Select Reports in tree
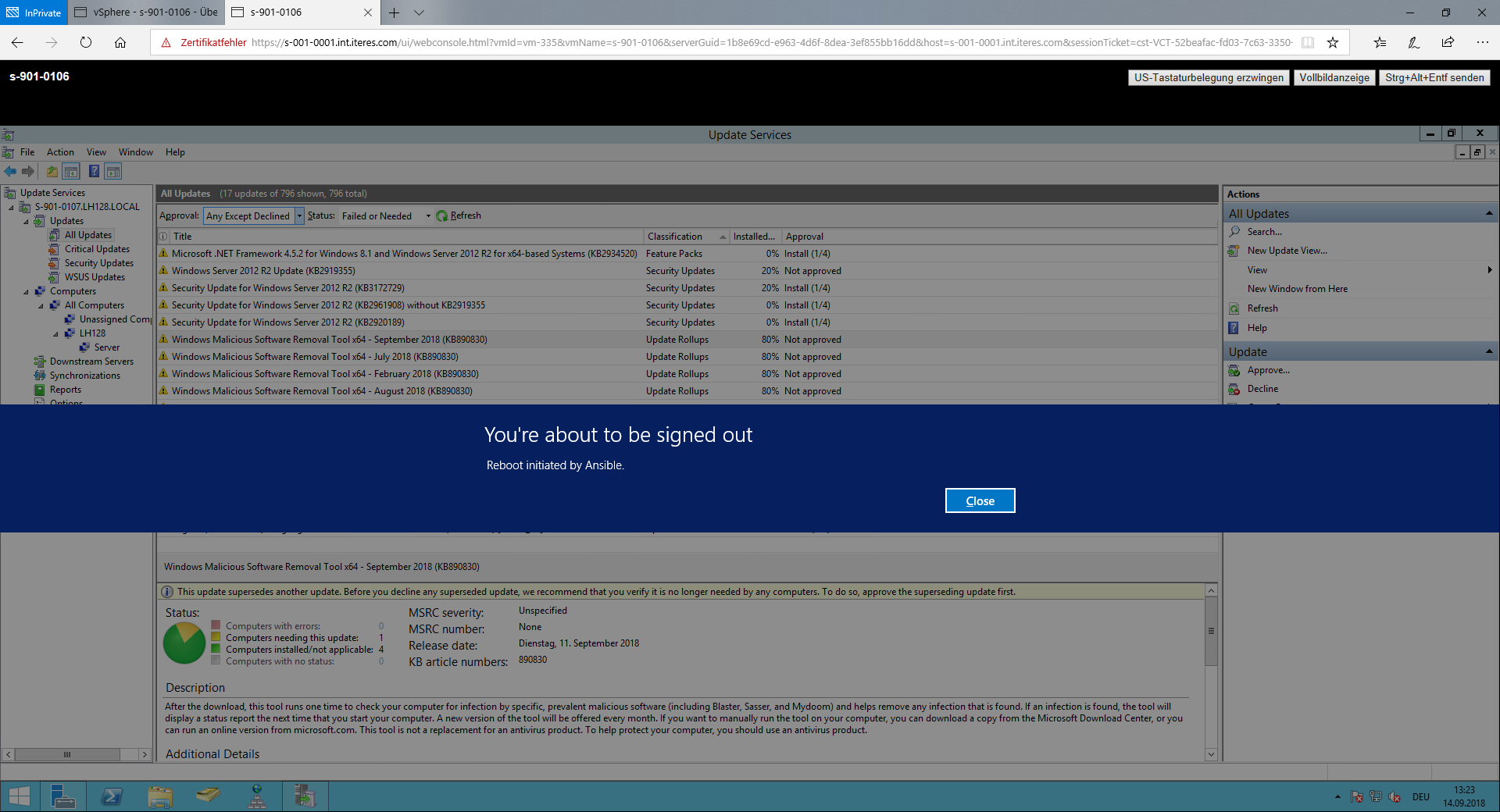Screen dimensions: 1500x812 (66, 390)
